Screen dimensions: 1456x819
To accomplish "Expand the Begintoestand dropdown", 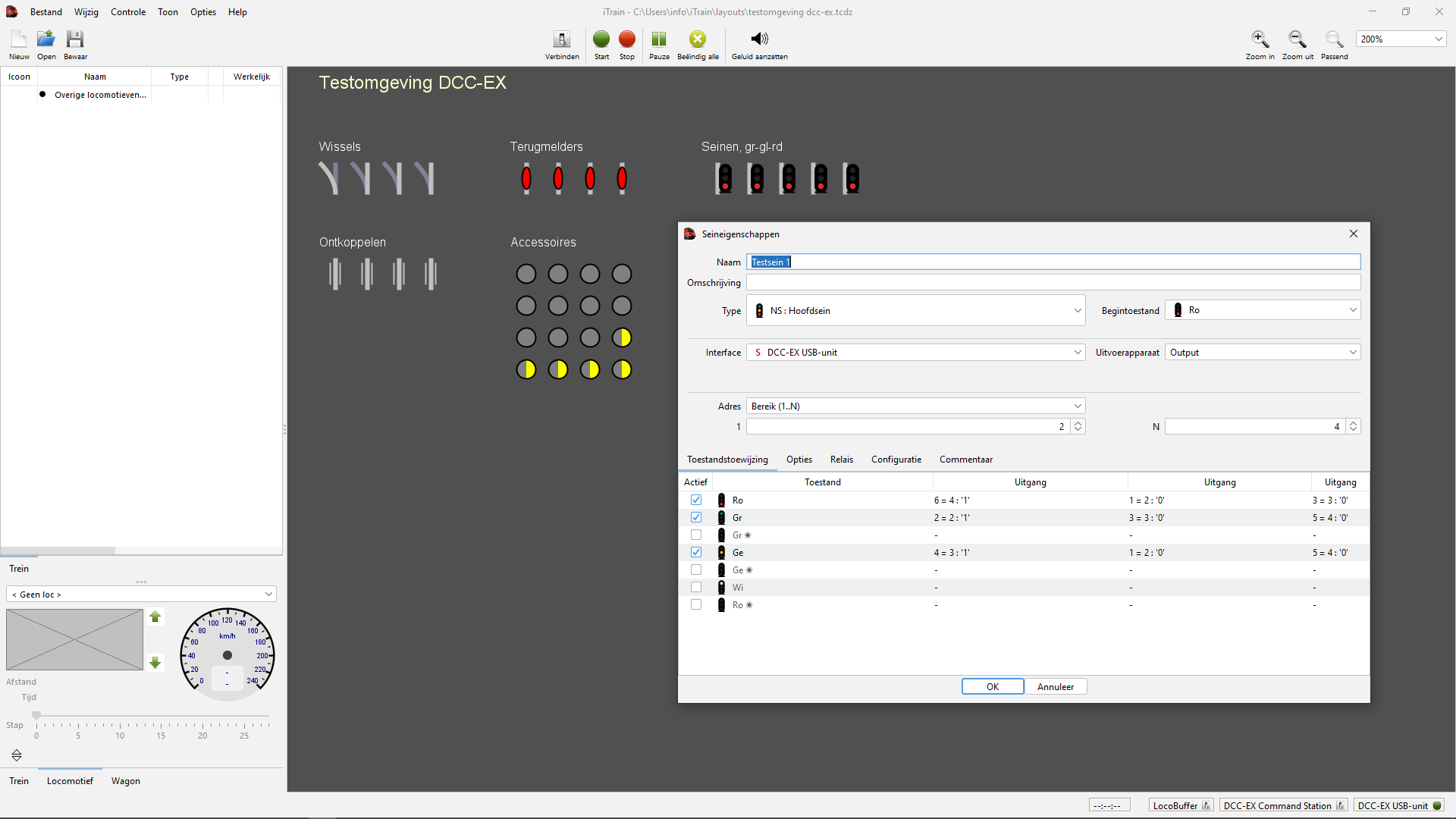I will (x=1263, y=310).
